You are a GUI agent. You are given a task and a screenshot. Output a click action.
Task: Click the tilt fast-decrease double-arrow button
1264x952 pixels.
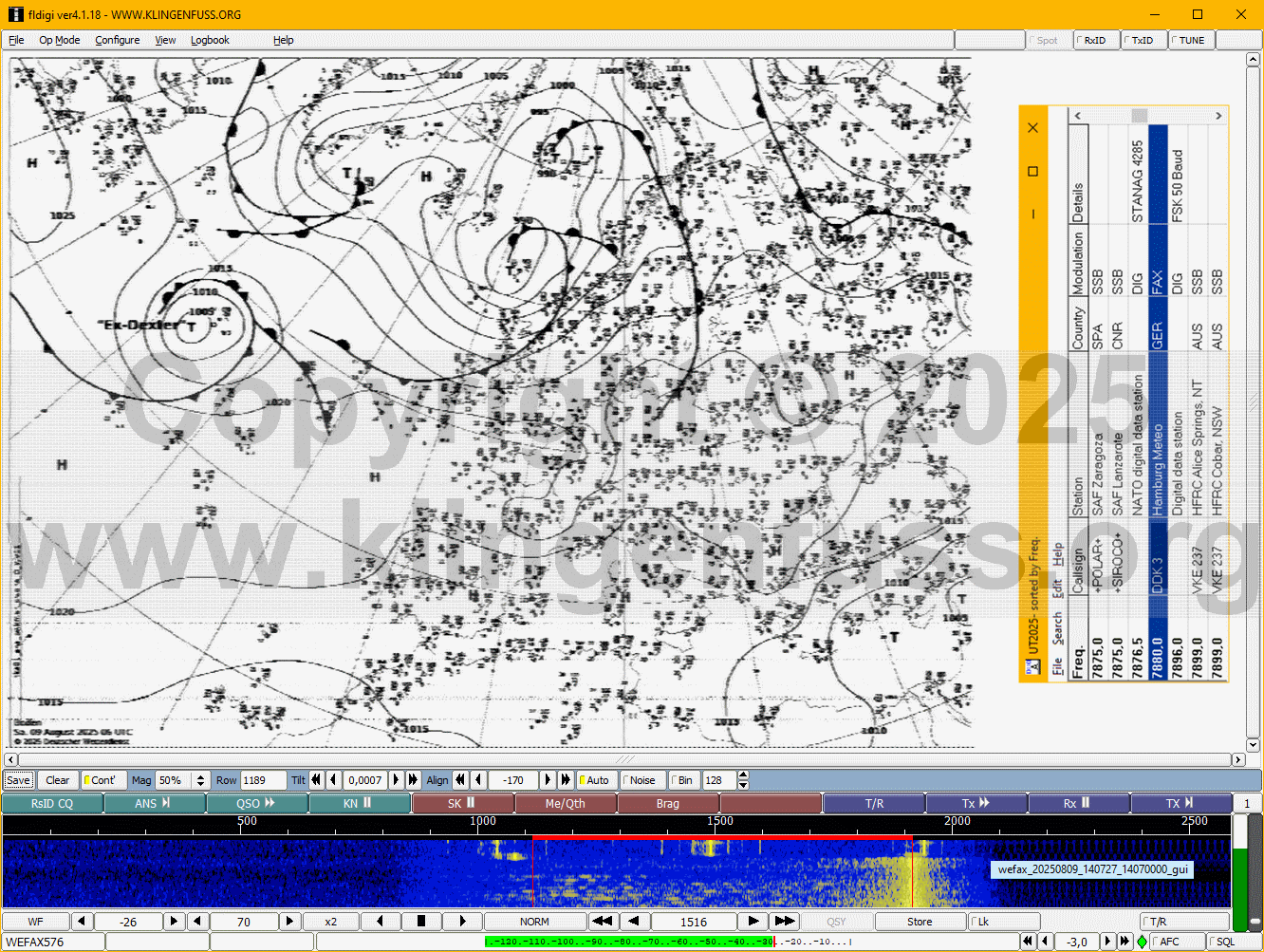click(x=316, y=780)
